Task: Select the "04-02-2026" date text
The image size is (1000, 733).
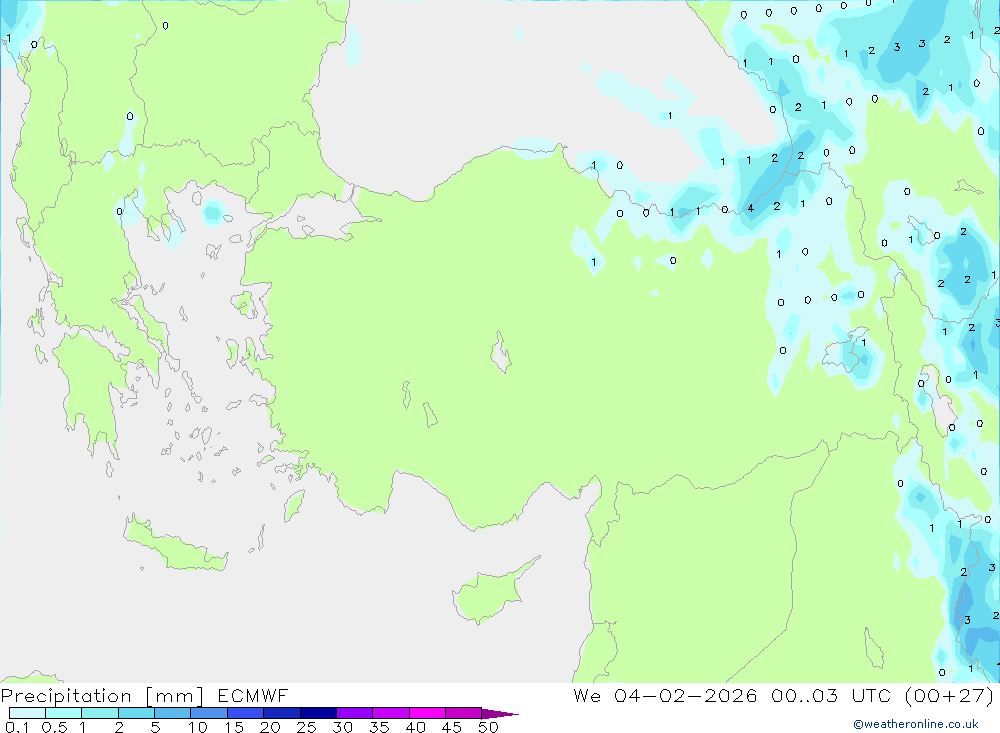Action: [x=686, y=695]
